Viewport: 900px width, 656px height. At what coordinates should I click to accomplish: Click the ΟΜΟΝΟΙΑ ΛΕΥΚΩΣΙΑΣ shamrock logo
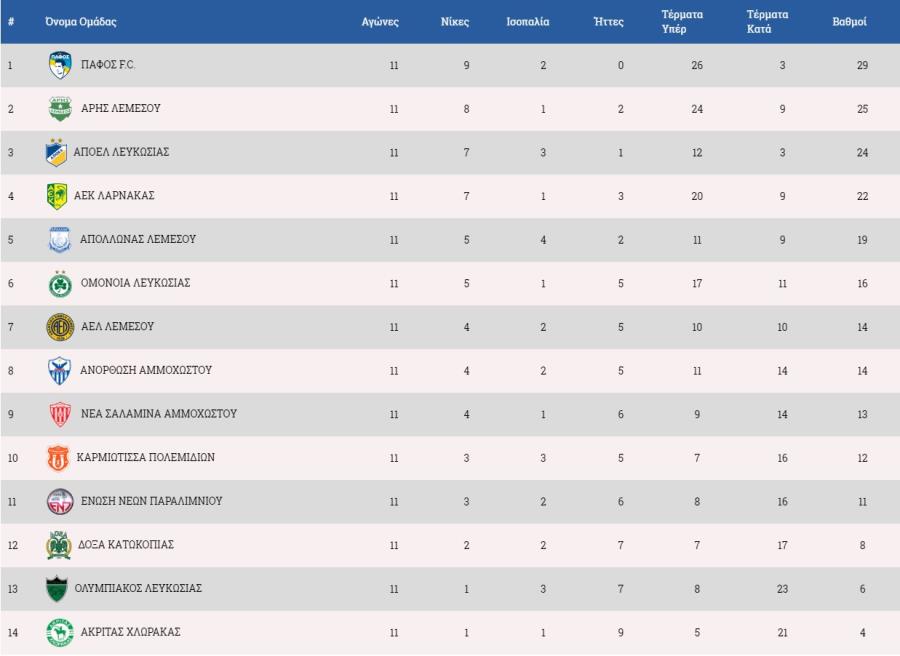60,284
